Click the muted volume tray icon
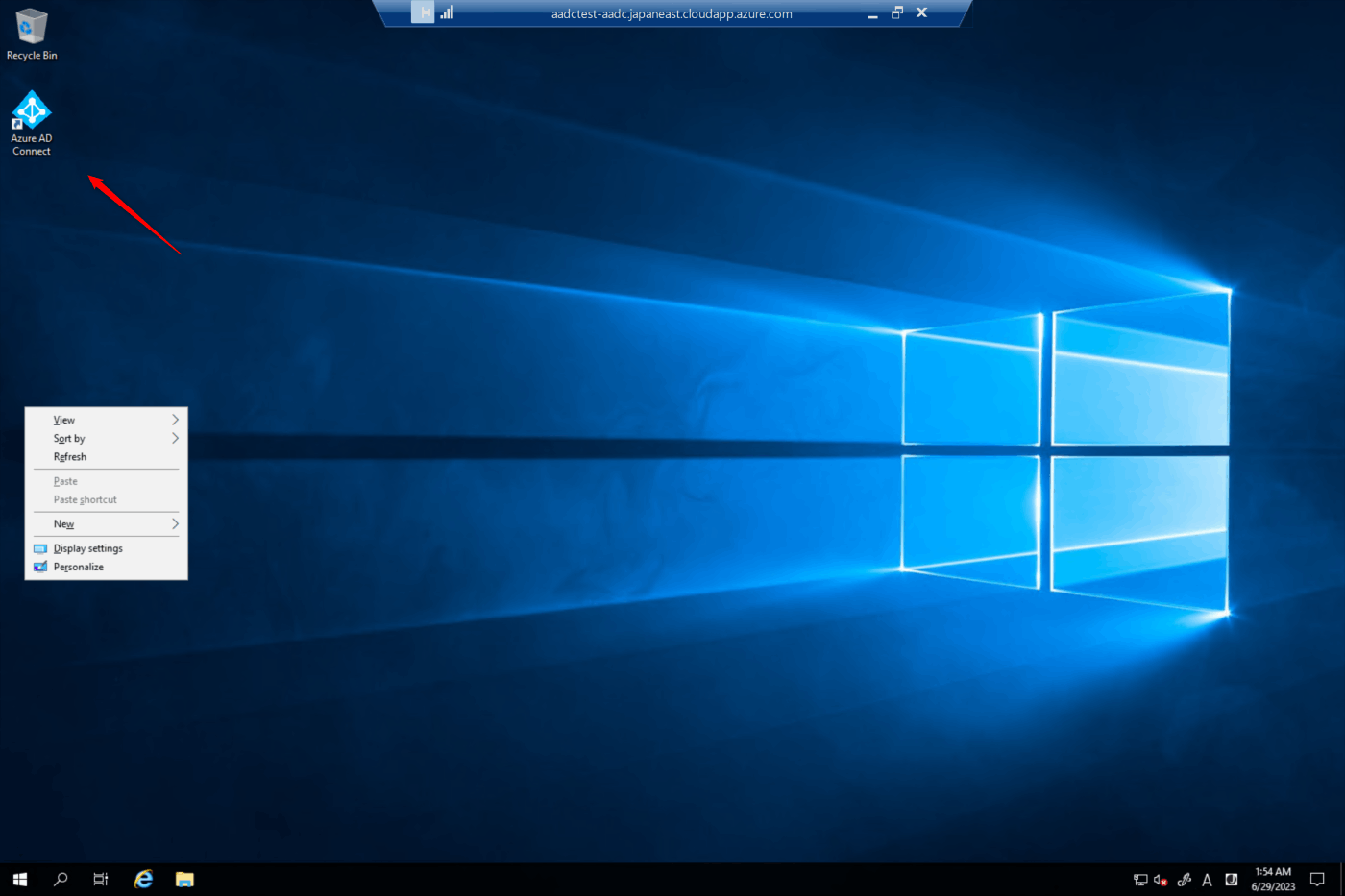Viewport: 1345px width, 896px height. (1161, 880)
